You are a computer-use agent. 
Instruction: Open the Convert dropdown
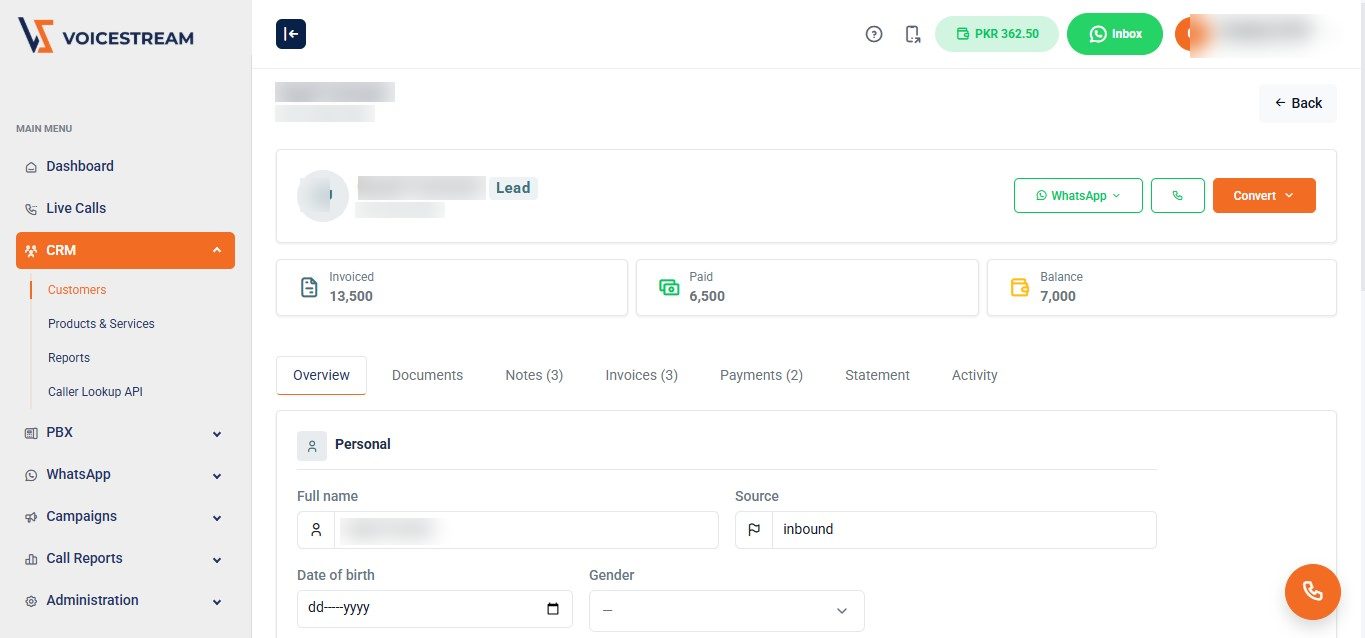[1264, 196]
